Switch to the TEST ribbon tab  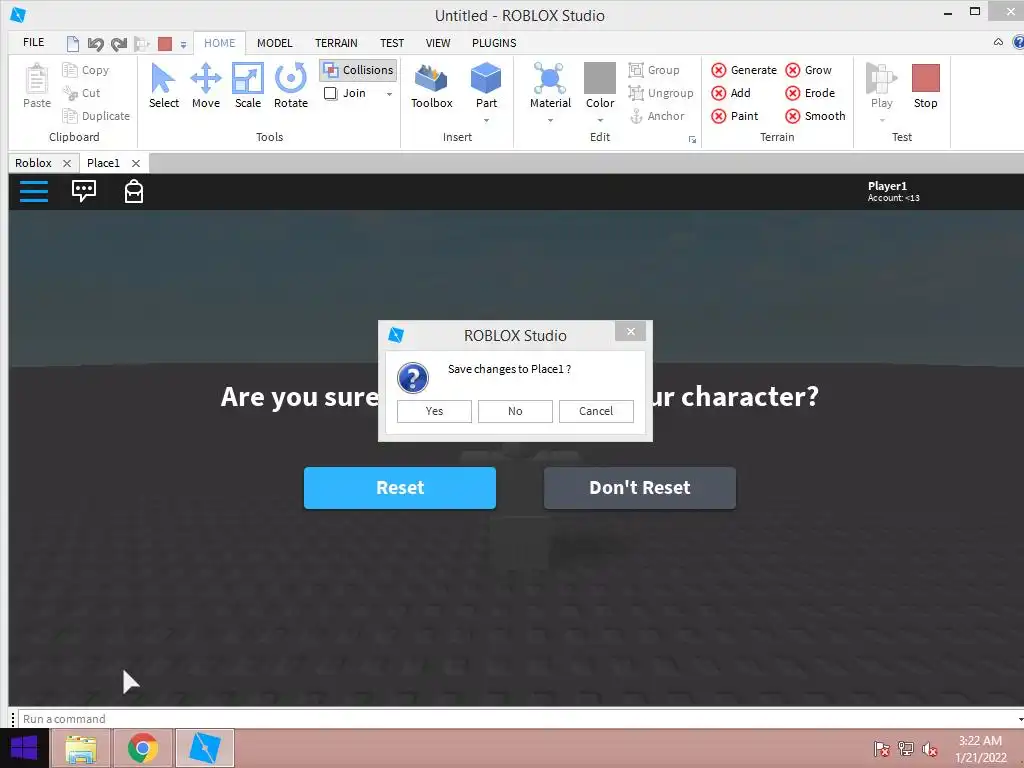click(392, 43)
